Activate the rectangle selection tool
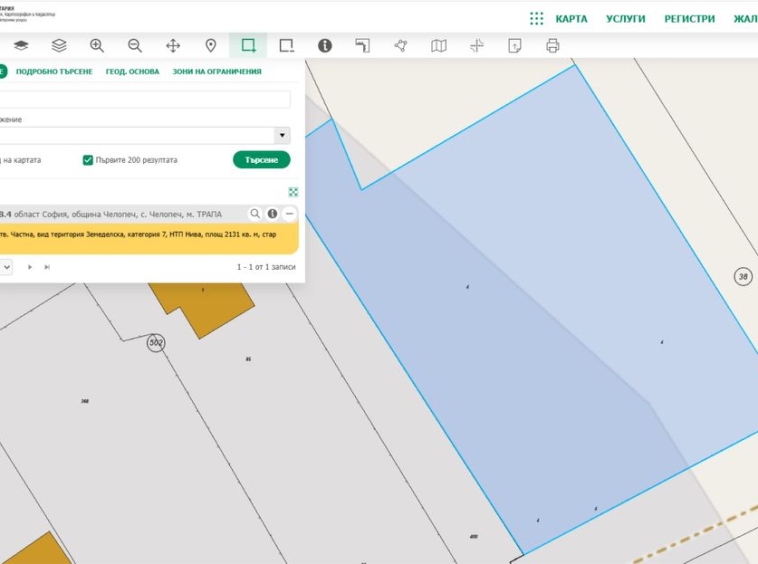758x564 pixels. click(249, 46)
